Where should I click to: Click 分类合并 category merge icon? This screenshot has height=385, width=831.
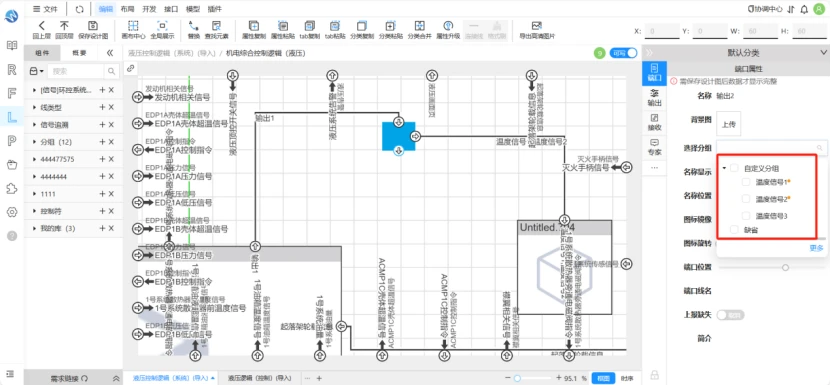click(x=419, y=25)
